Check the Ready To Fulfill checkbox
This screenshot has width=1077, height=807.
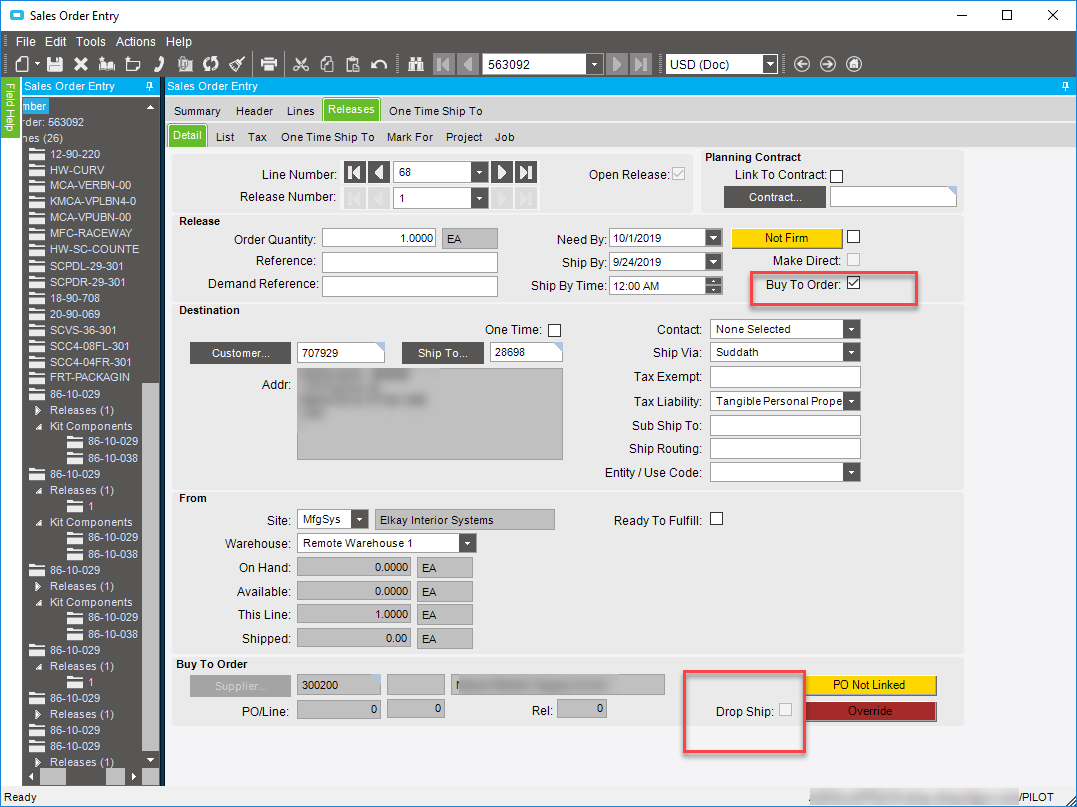716,519
